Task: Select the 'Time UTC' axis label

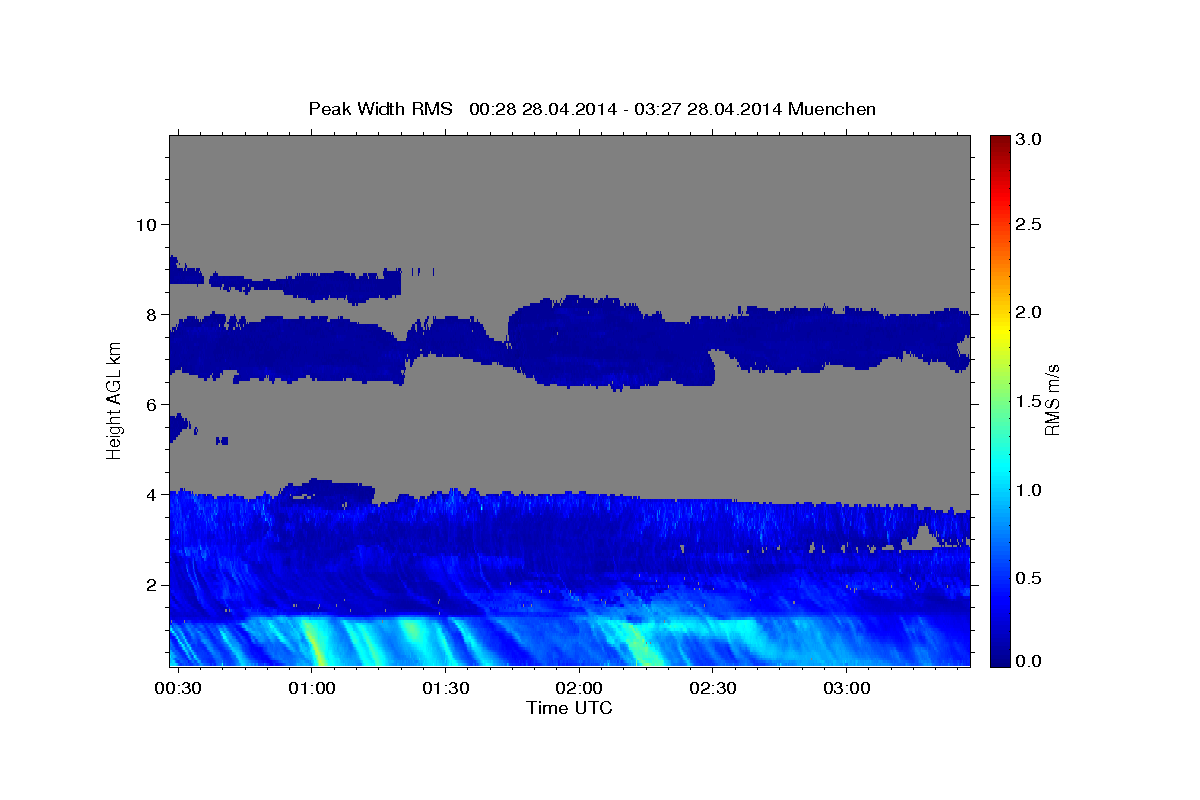Action: (569, 708)
